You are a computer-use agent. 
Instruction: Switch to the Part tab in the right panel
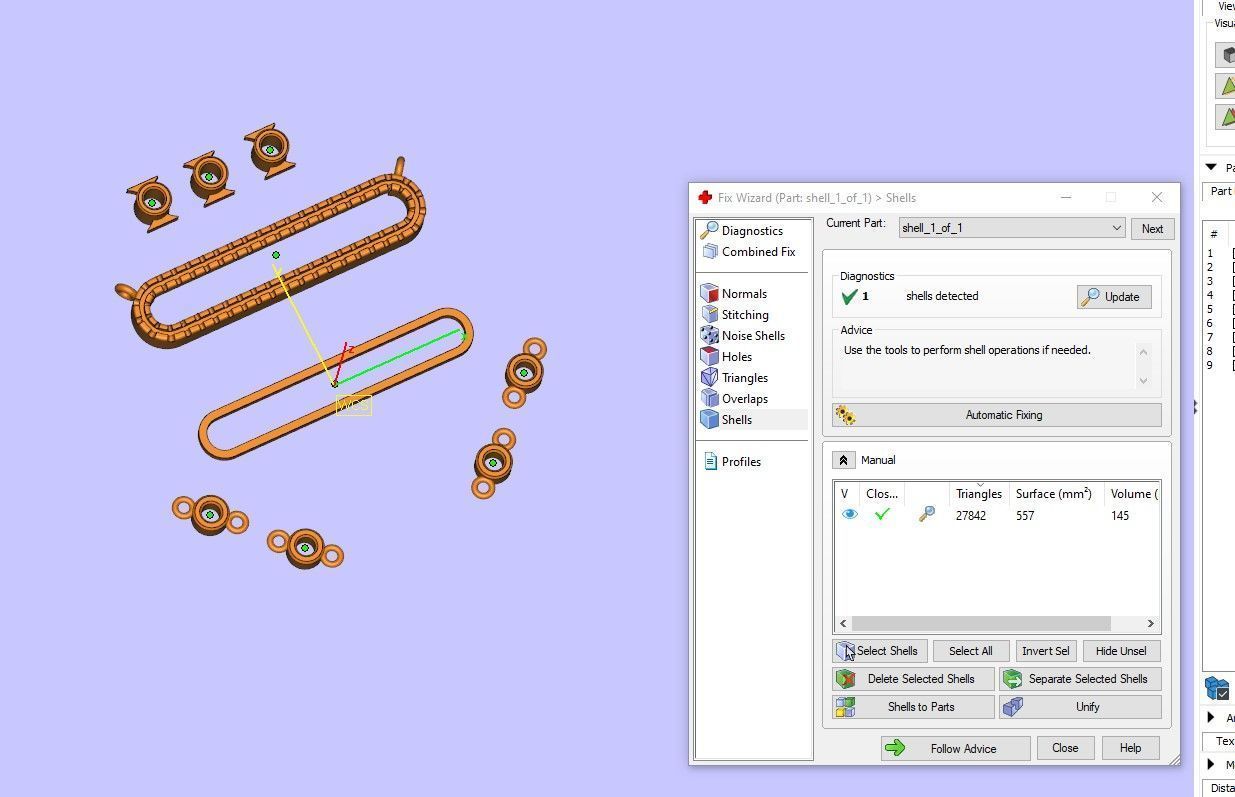click(x=1221, y=191)
